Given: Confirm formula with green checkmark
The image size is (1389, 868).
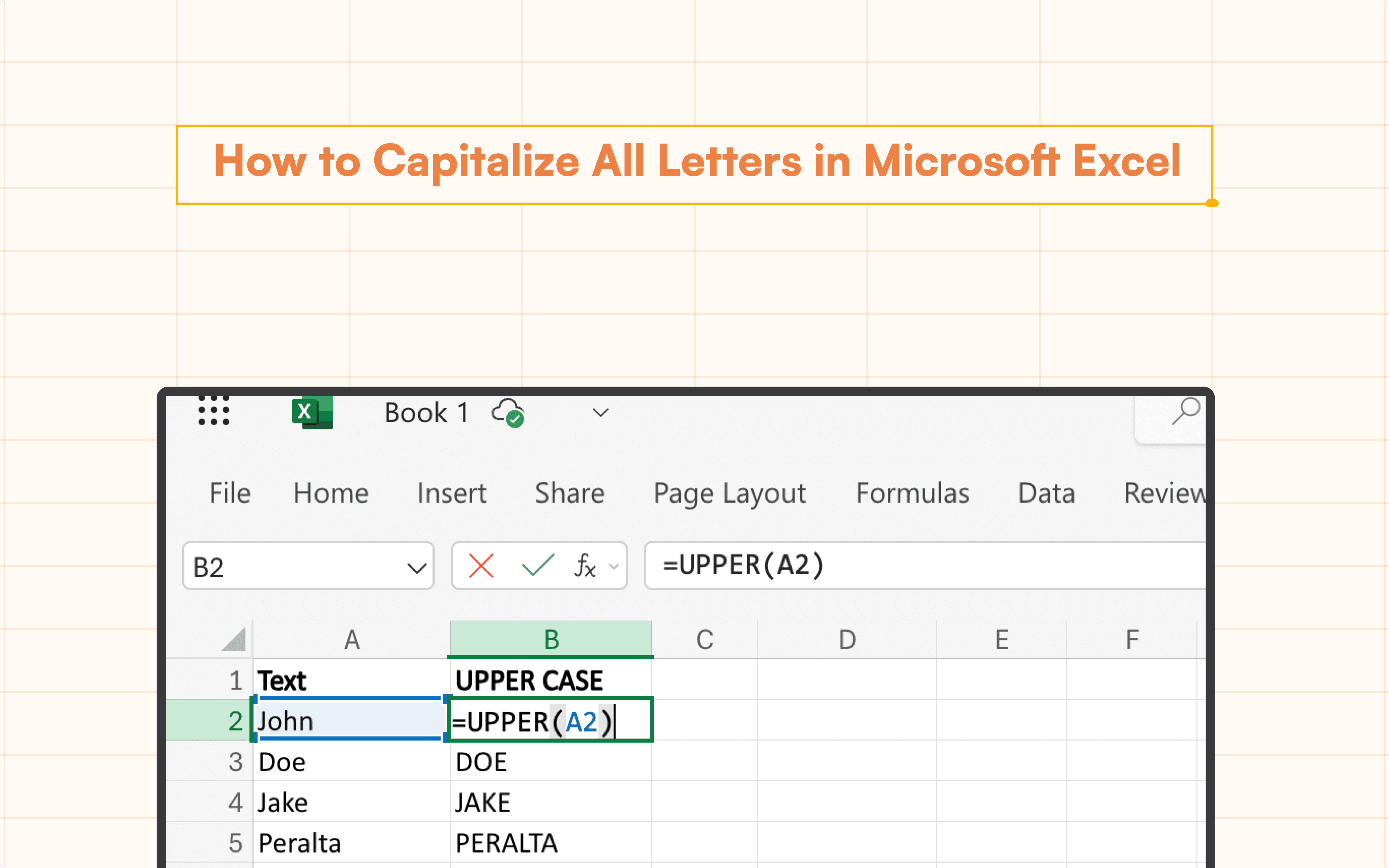Looking at the screenshot, I should (538, 565).
